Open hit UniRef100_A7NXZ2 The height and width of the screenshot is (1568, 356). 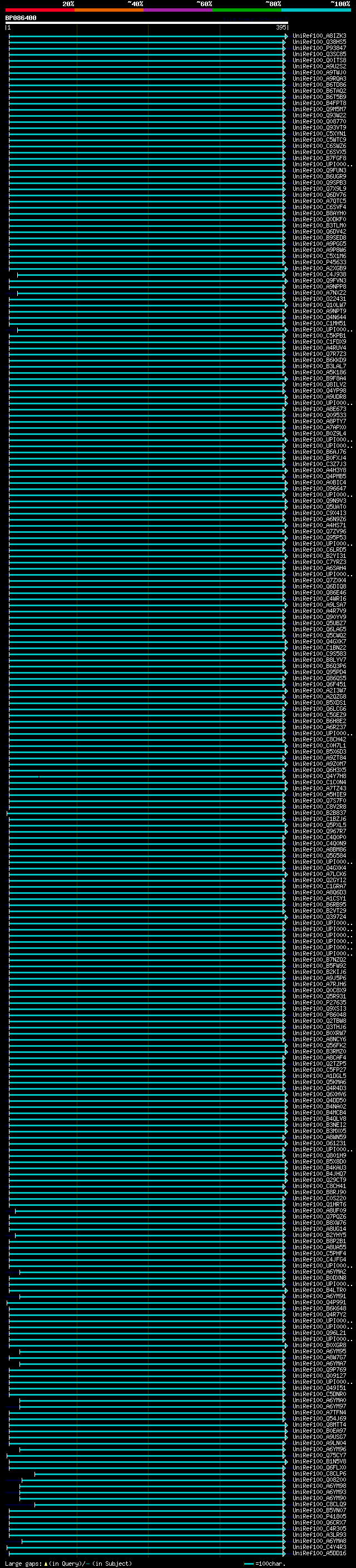click(x=319, y=293)
